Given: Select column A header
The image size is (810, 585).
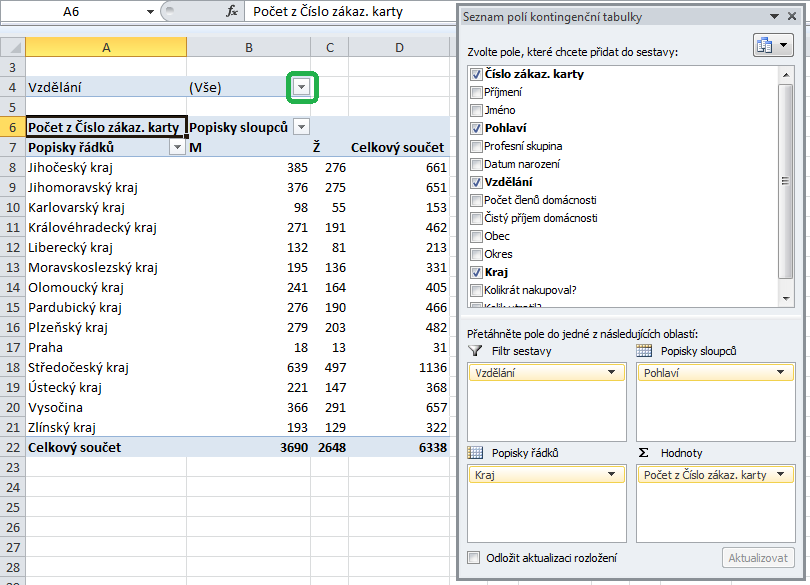Looking at the screenshot, I should coord(106,48).
